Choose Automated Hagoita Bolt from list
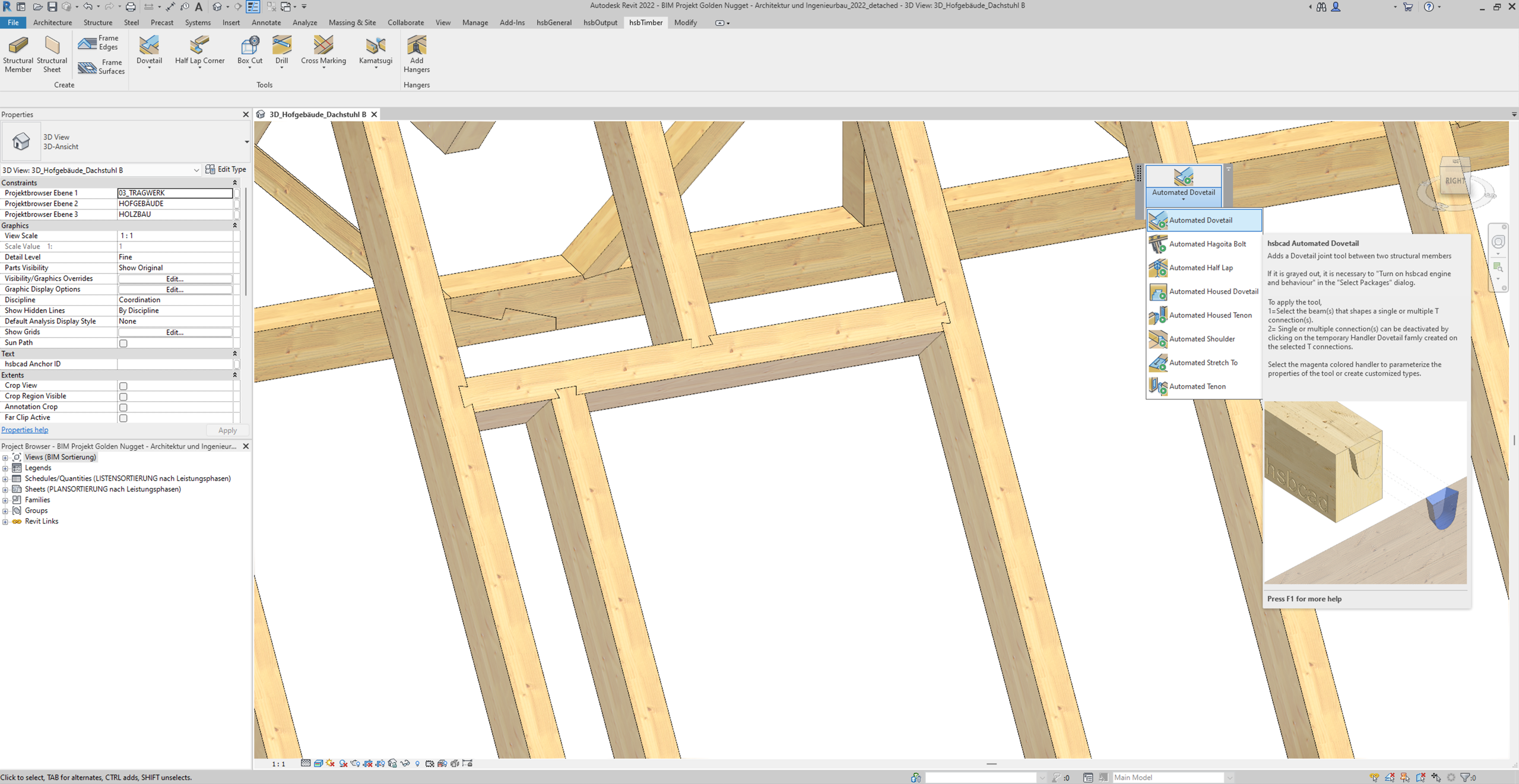The image size is (1519, 784). click(1207, 244)
